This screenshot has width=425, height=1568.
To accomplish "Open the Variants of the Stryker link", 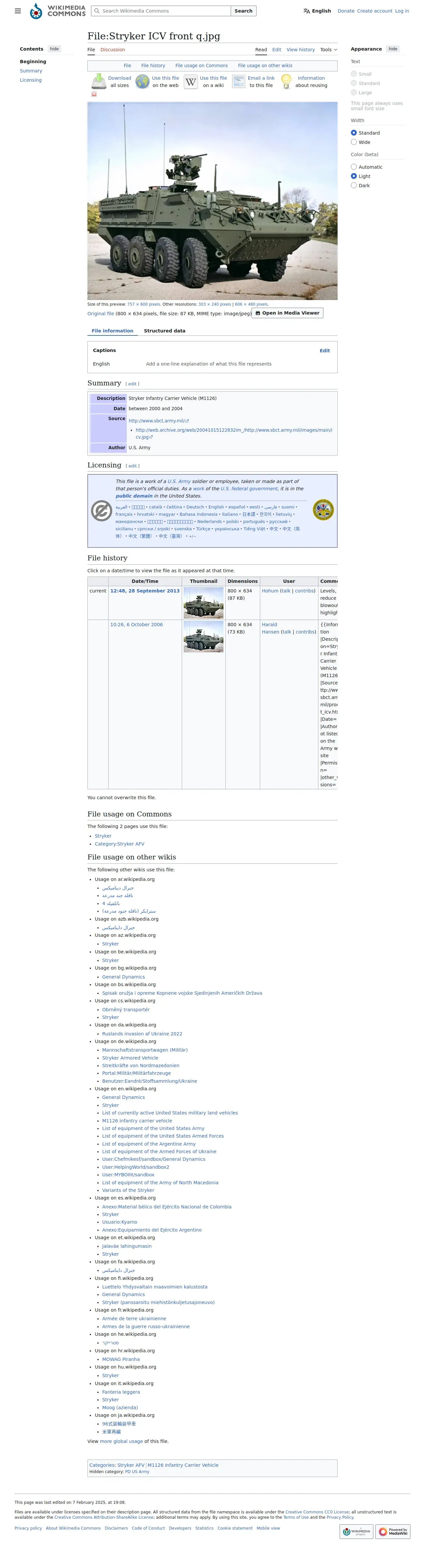I will tap(128, 1190).
